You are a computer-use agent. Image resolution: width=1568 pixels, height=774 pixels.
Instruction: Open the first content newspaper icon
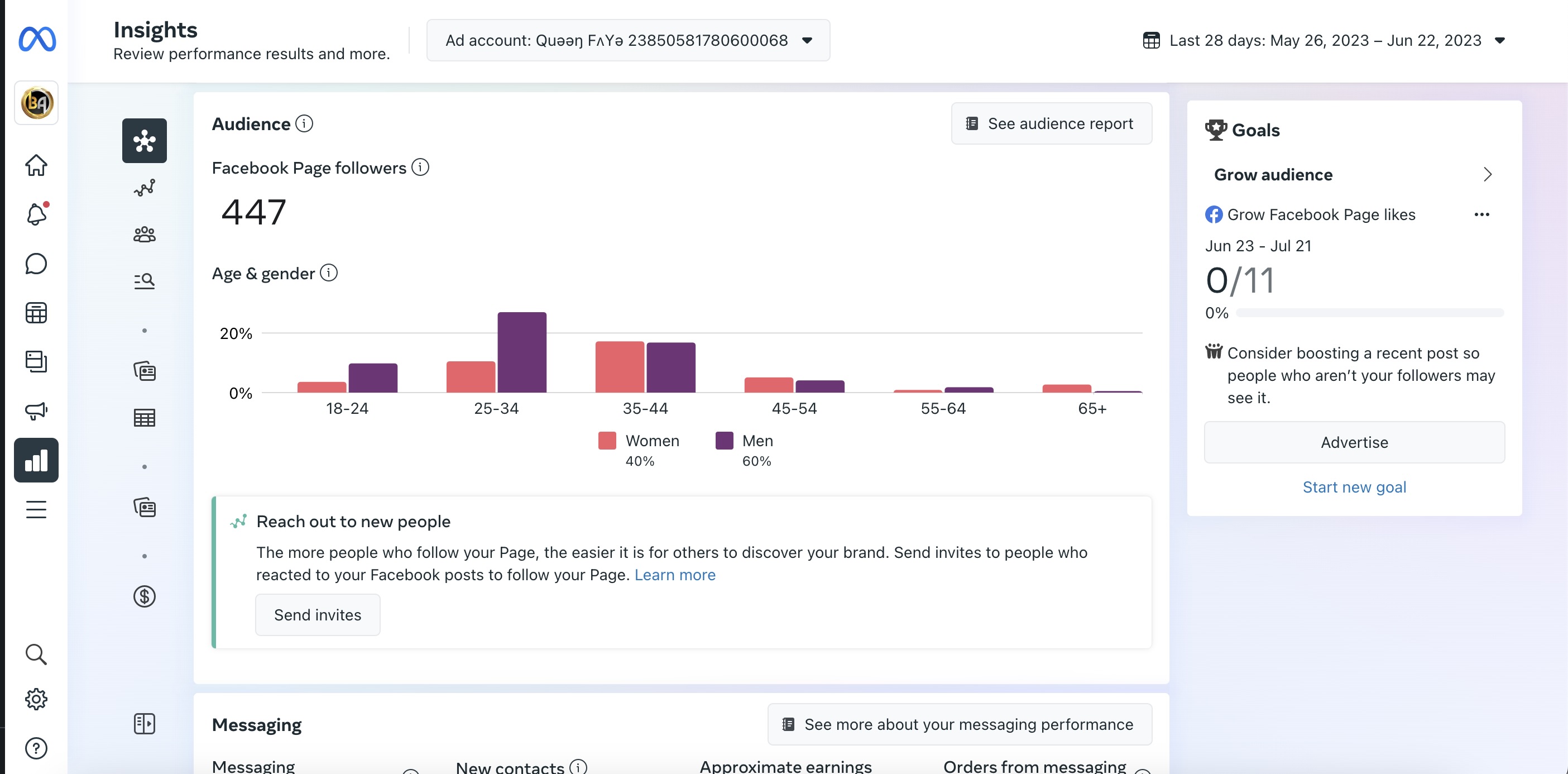pos(144,371)
